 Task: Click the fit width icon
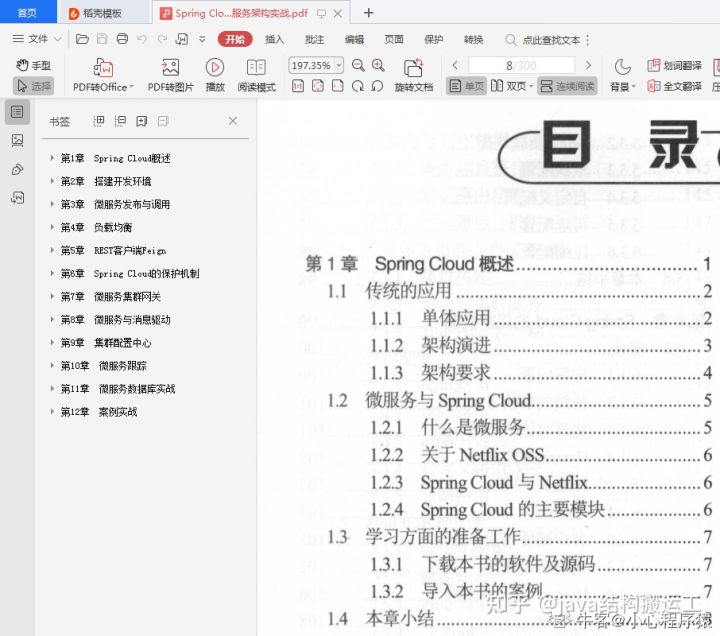tap(338, 86)
